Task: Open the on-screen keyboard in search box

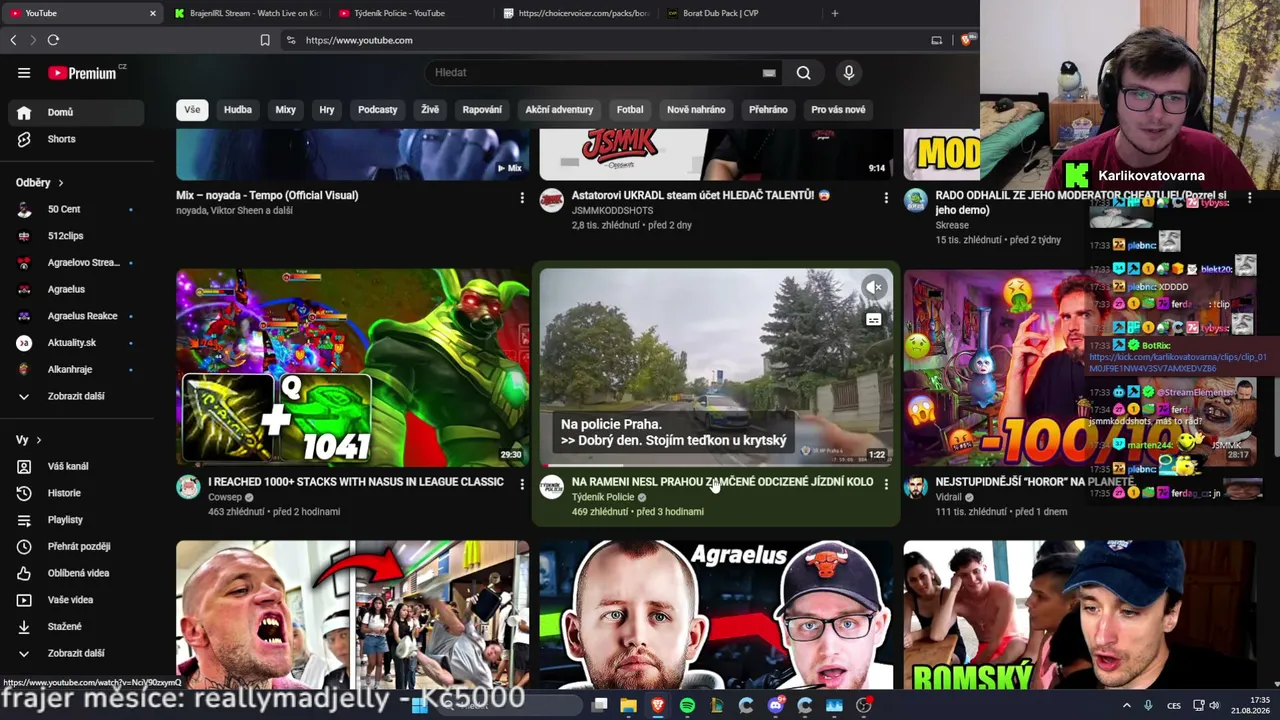Action: (769, 73)
